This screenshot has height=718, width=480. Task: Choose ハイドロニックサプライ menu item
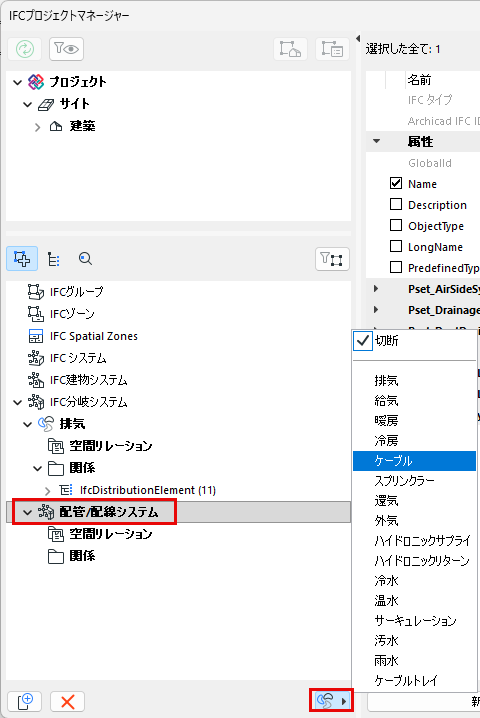(415, 541)
